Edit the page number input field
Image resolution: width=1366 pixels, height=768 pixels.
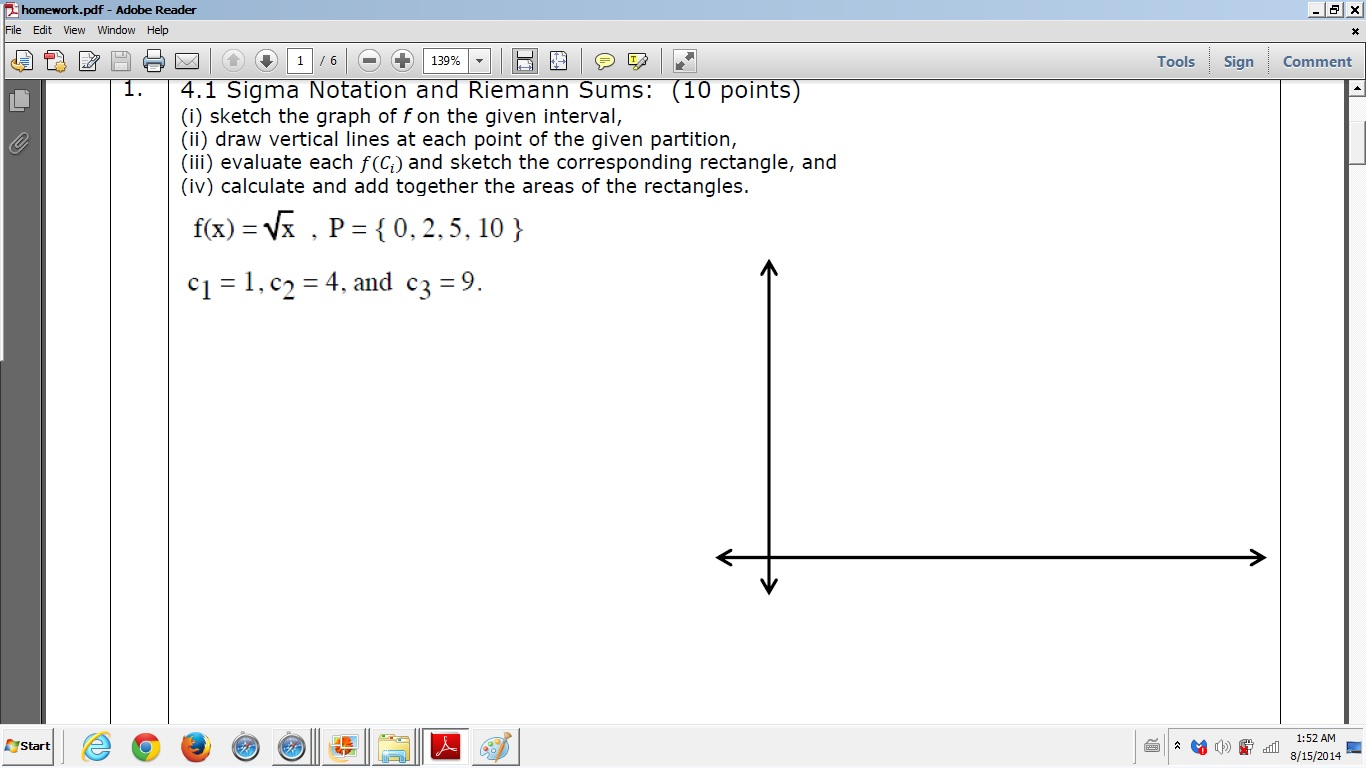299,61
